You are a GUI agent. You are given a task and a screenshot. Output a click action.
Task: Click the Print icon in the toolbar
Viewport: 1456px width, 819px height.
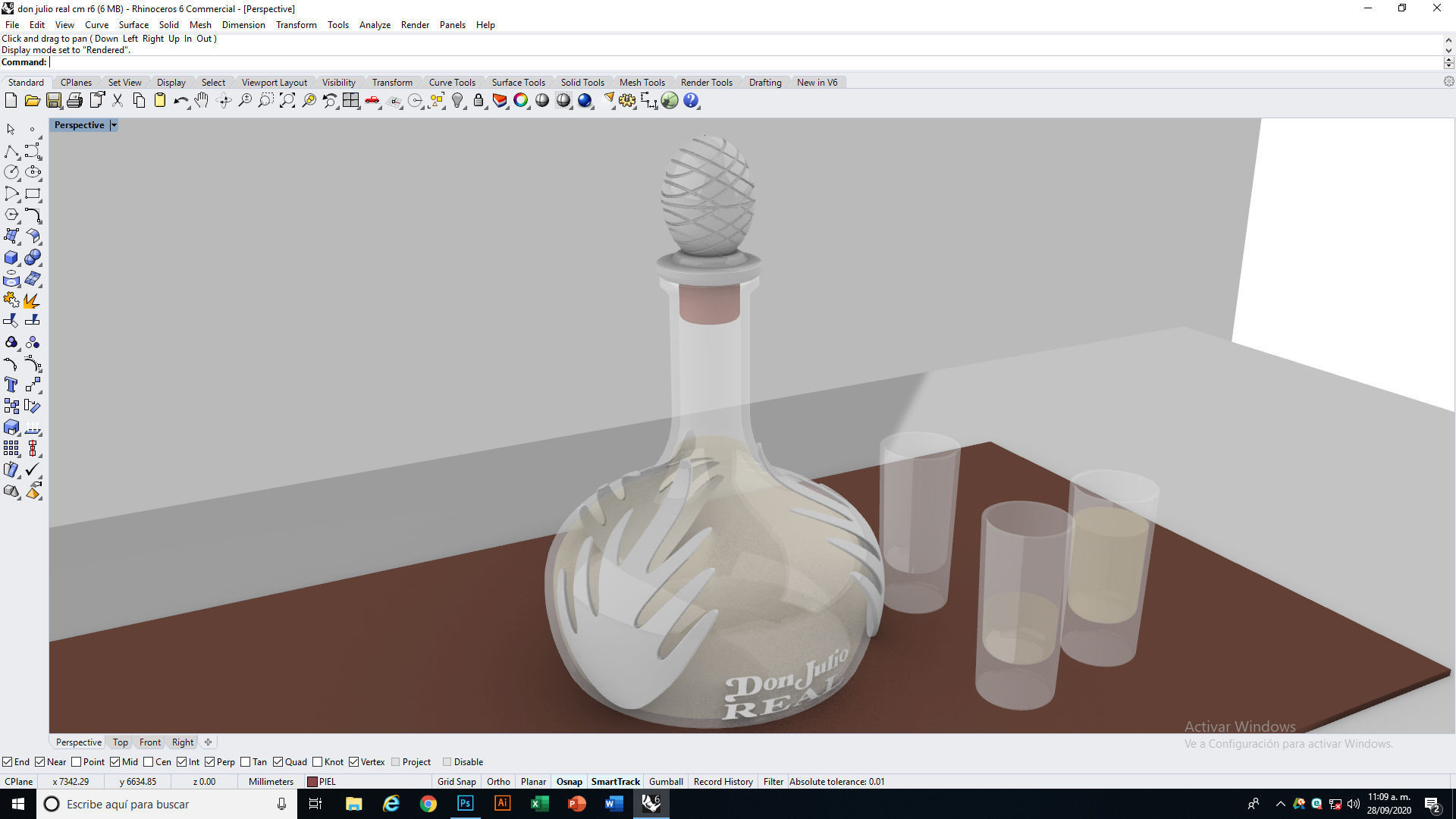coord(74,100)
